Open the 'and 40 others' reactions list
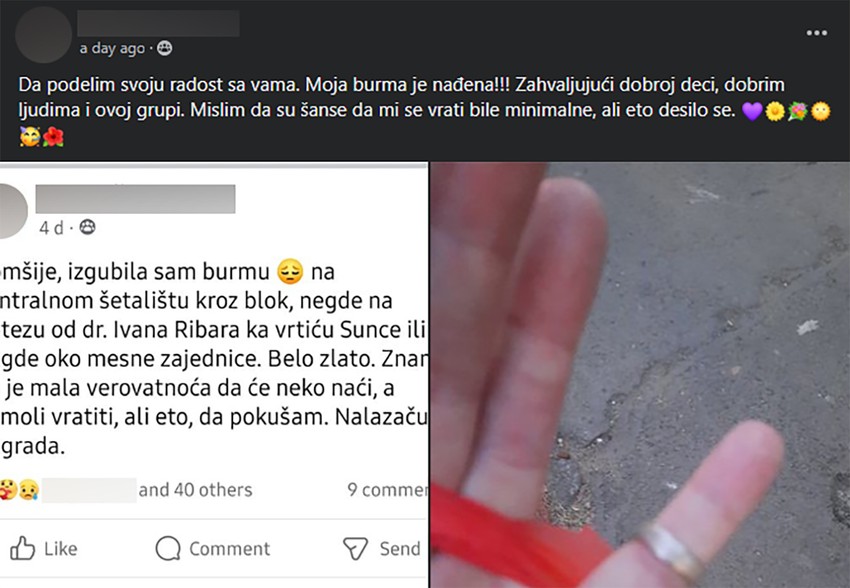 coord(195,490)
